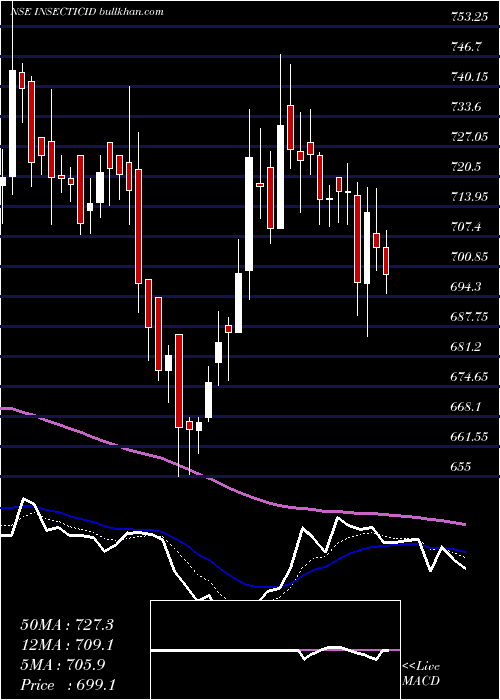500x700 pixels.
Task: Click the <<Live MACD label
Action: pyautogui.click(x=421, y=674)
